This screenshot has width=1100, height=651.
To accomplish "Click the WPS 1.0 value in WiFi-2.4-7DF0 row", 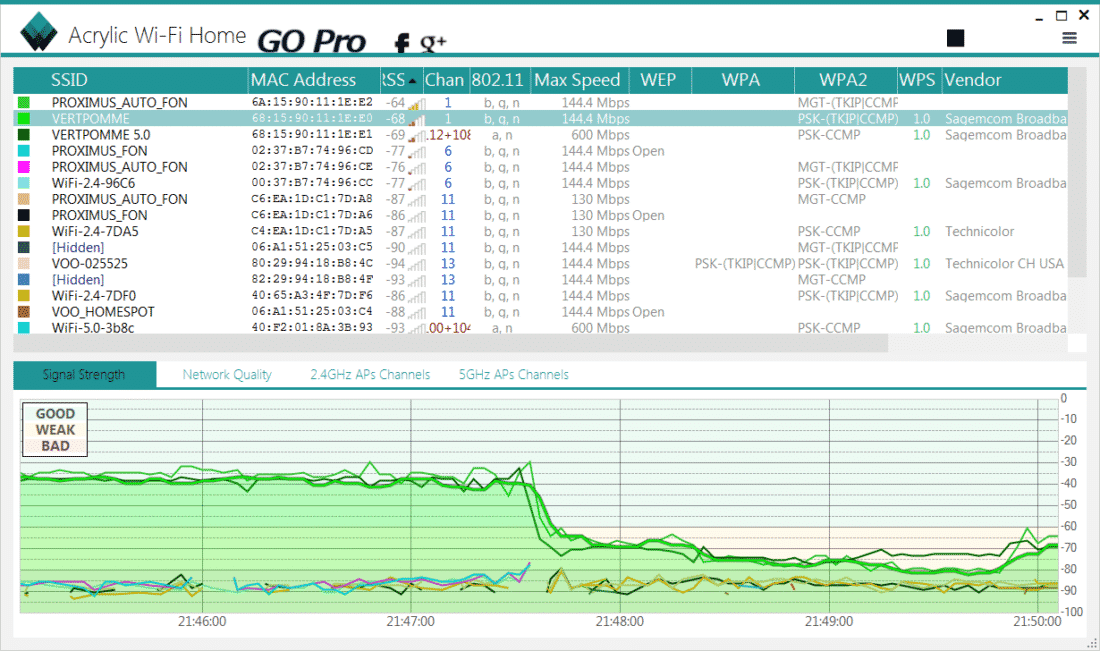I will (922, 296).
